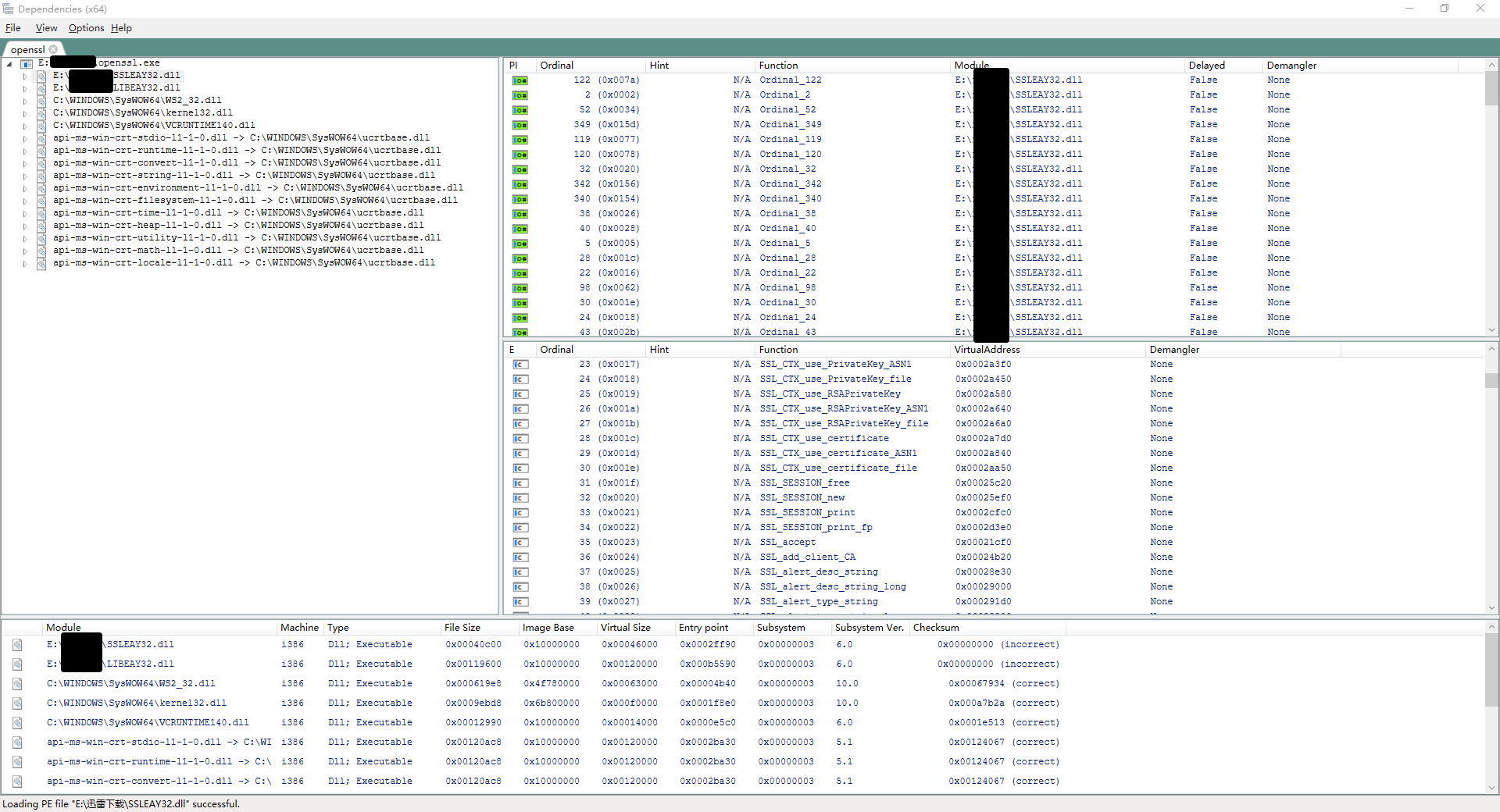This screenshot has width=1500, height=812.
Task: Click the export icon beside SSL_alert_type_string
Action: 520,602
